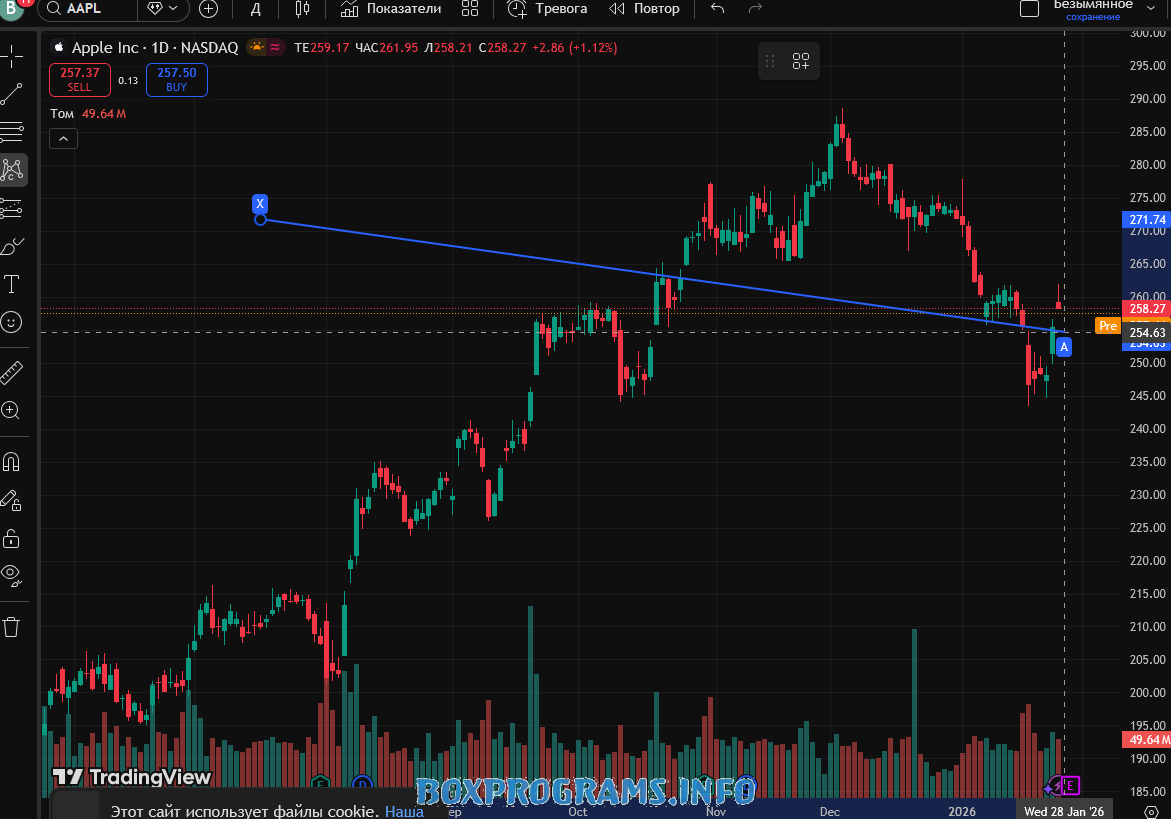The image size is (1171, 819).
Task: Select the crosshair cursor tool
Action: [12, 57]
